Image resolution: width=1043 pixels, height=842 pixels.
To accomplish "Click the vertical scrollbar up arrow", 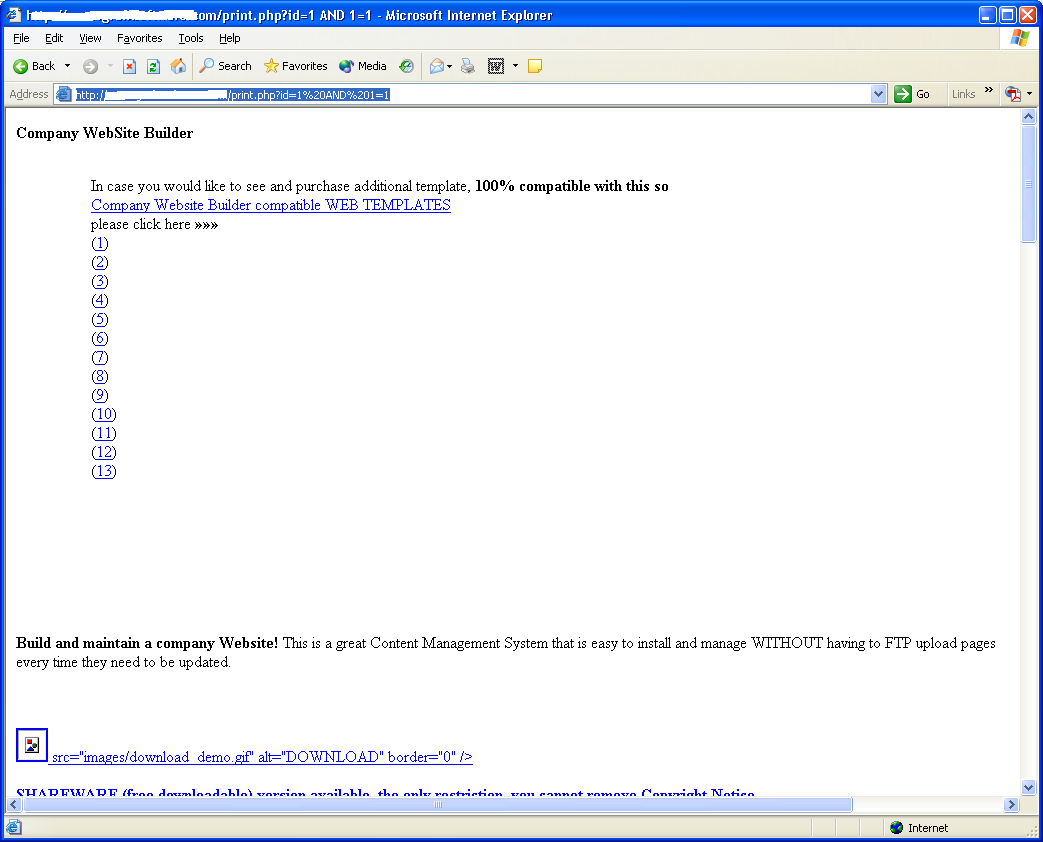I will pos(1028,116).
